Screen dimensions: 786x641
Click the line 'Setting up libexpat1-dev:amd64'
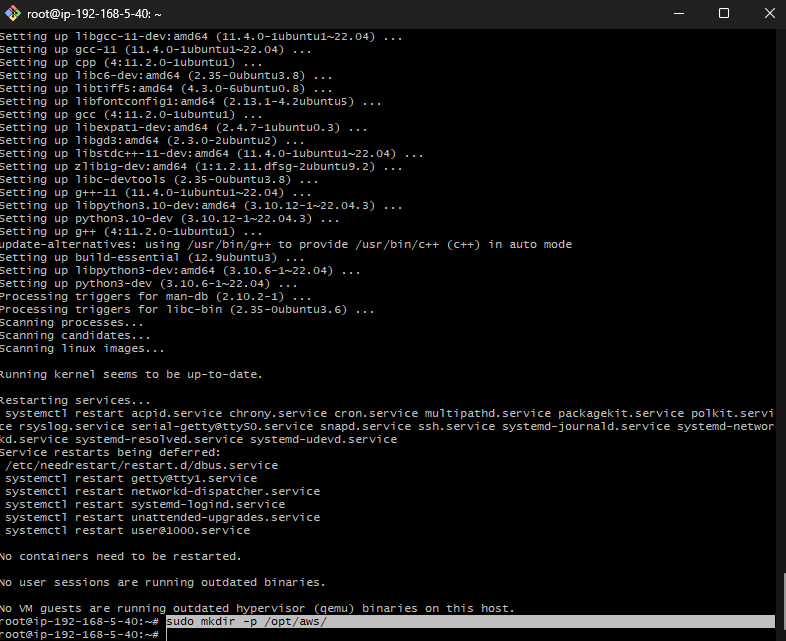click(x=183, y=128)
